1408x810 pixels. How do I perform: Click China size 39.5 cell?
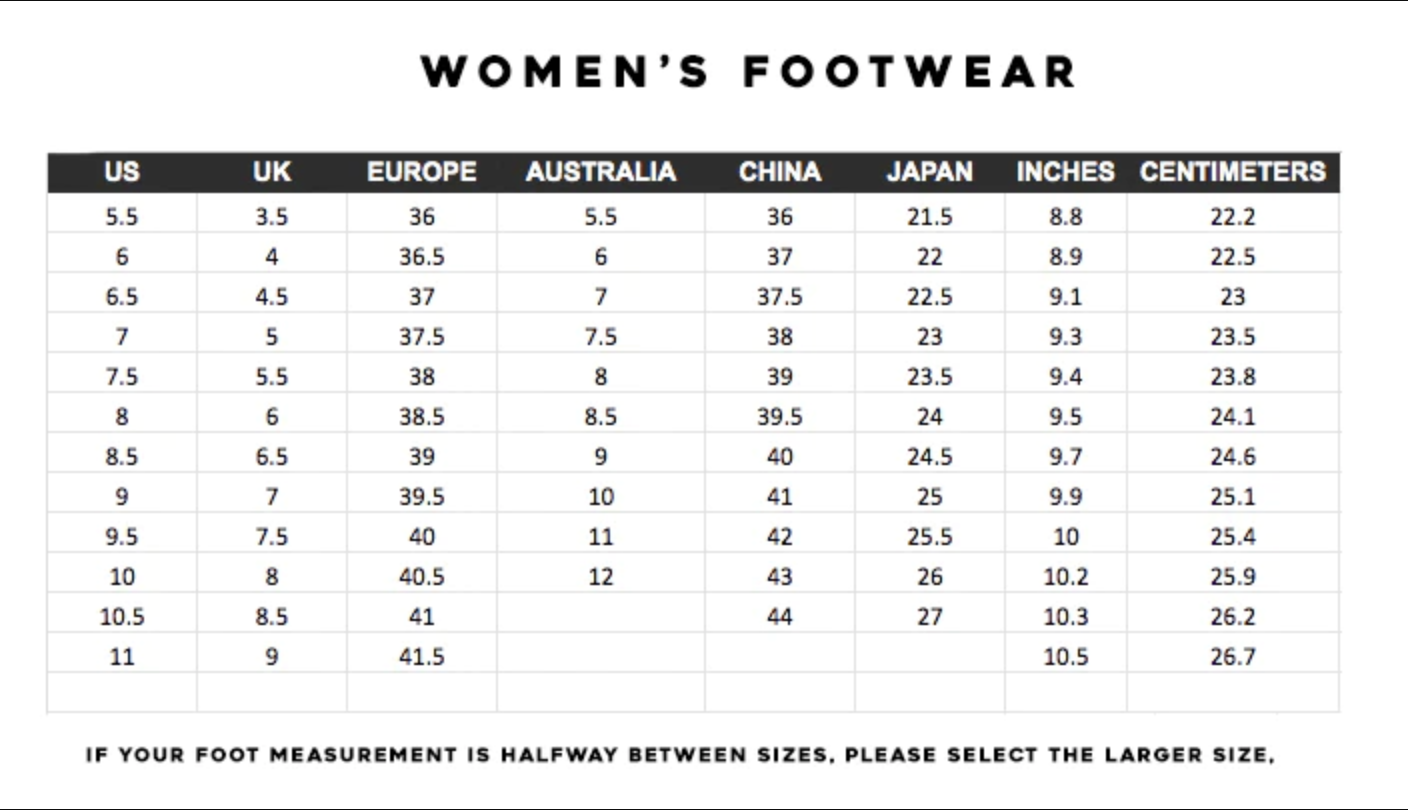point(779,417)
